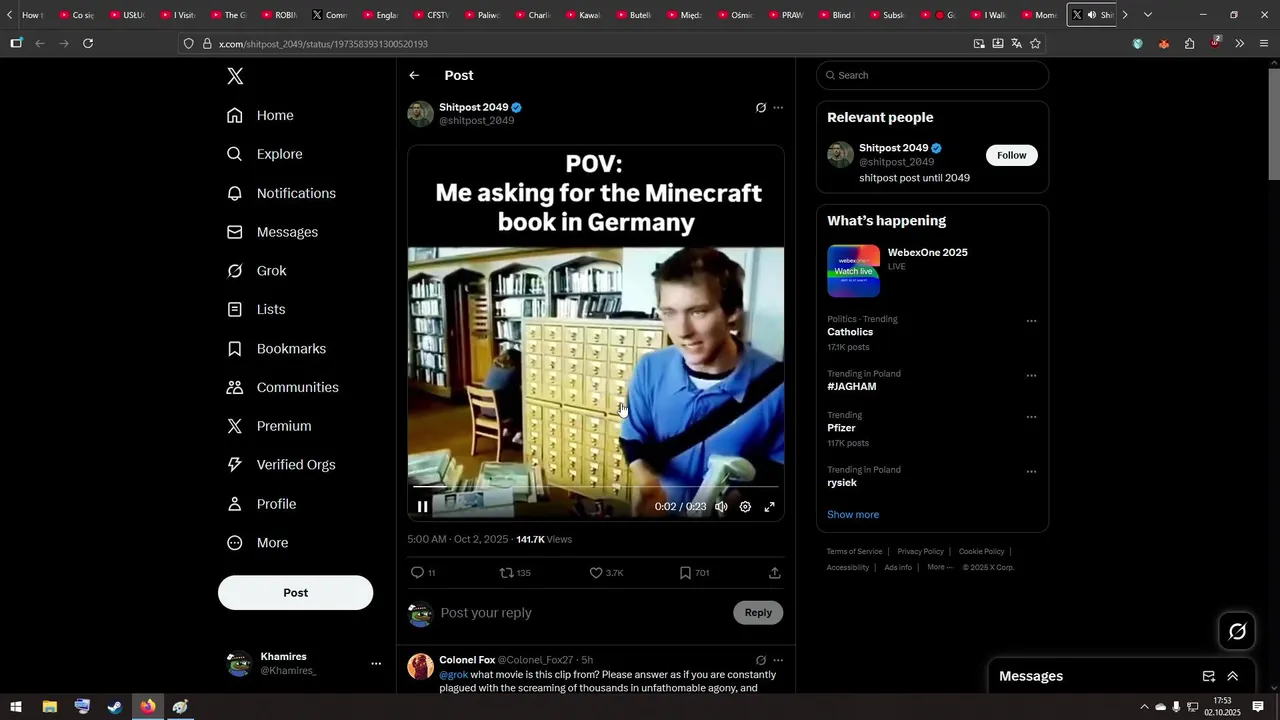Viewport: 1280px width, 720px height.
Task: Open account options next to Khamires
Action: [376, 664]
